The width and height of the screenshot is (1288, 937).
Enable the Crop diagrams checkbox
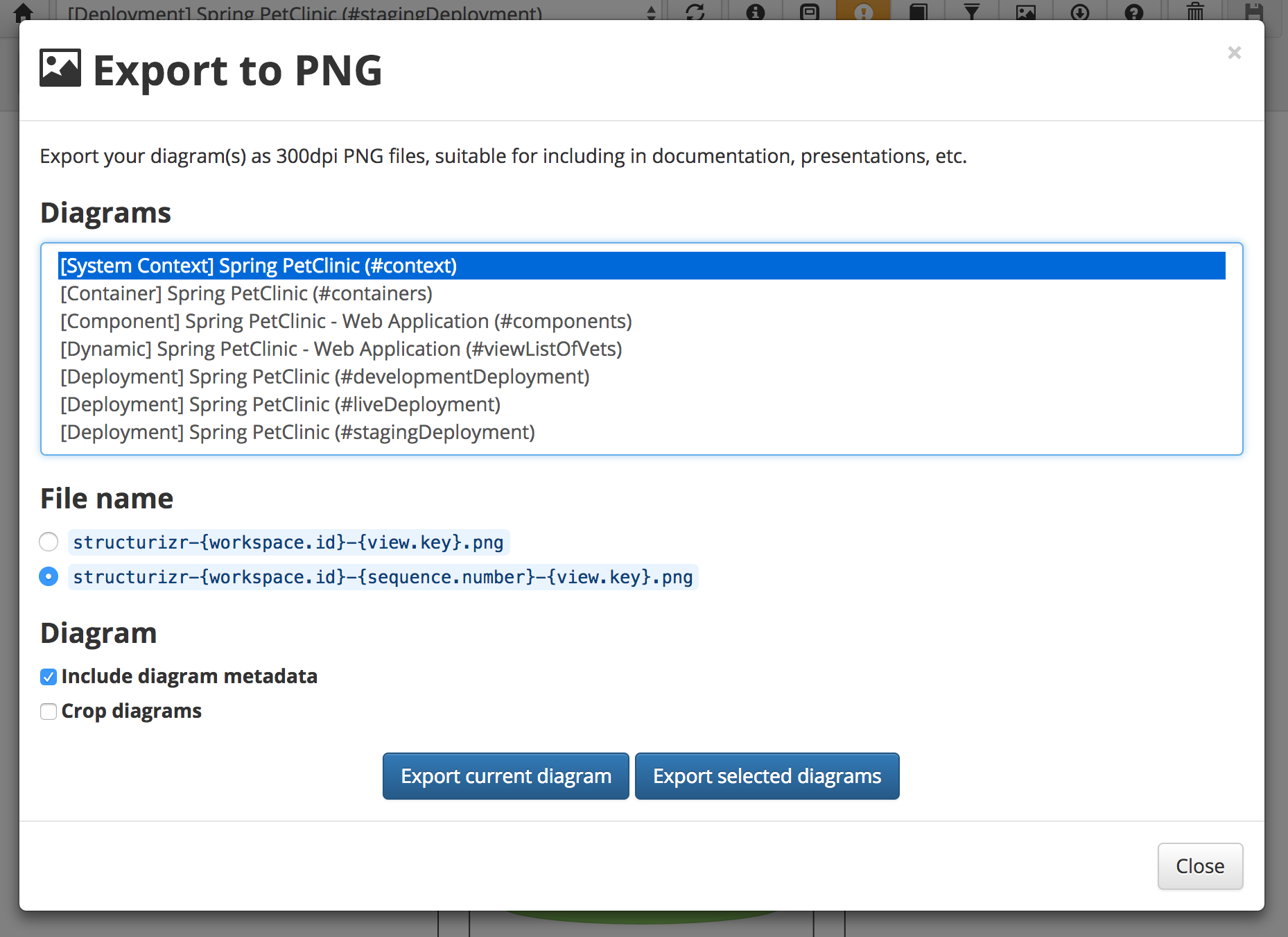pyautogui.click(x=49, y=712)
